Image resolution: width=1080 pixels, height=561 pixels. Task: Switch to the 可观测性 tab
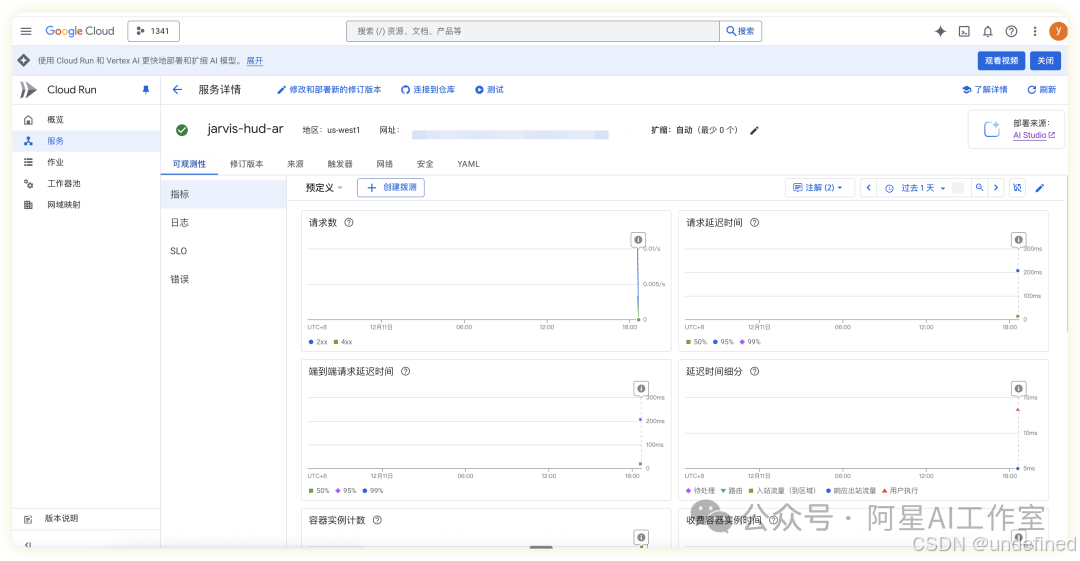pyautogui.click(x=189, y=164)
